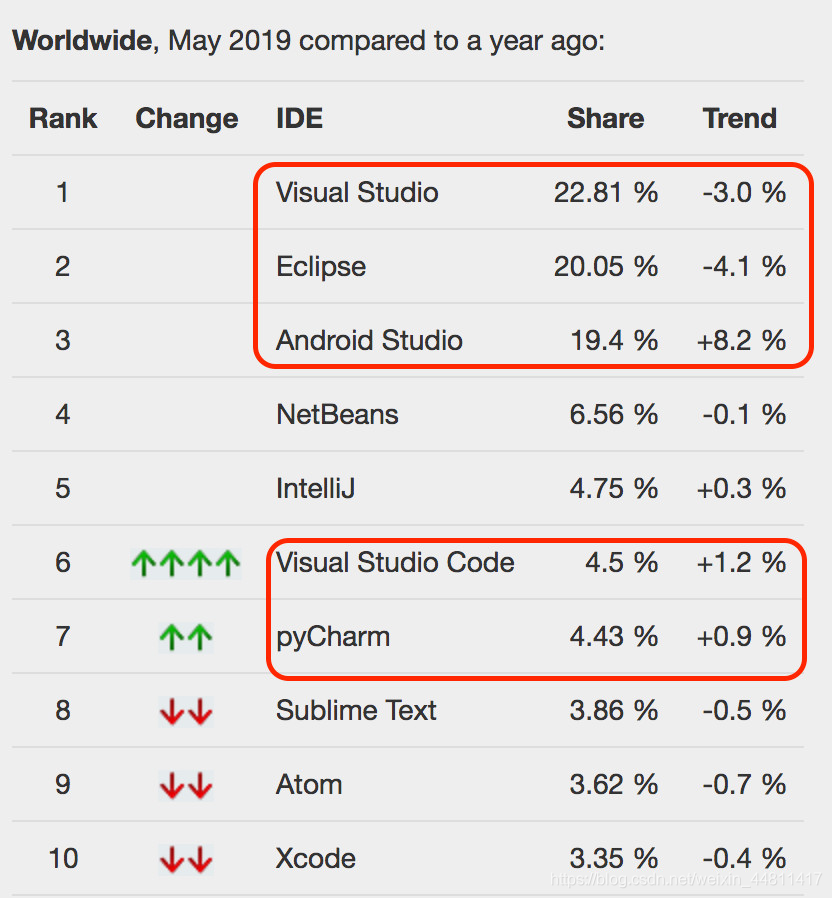This screenshot has height=898, width=832.
Task: Click the bold Worldwide heading word
Action: coord(84,41)
